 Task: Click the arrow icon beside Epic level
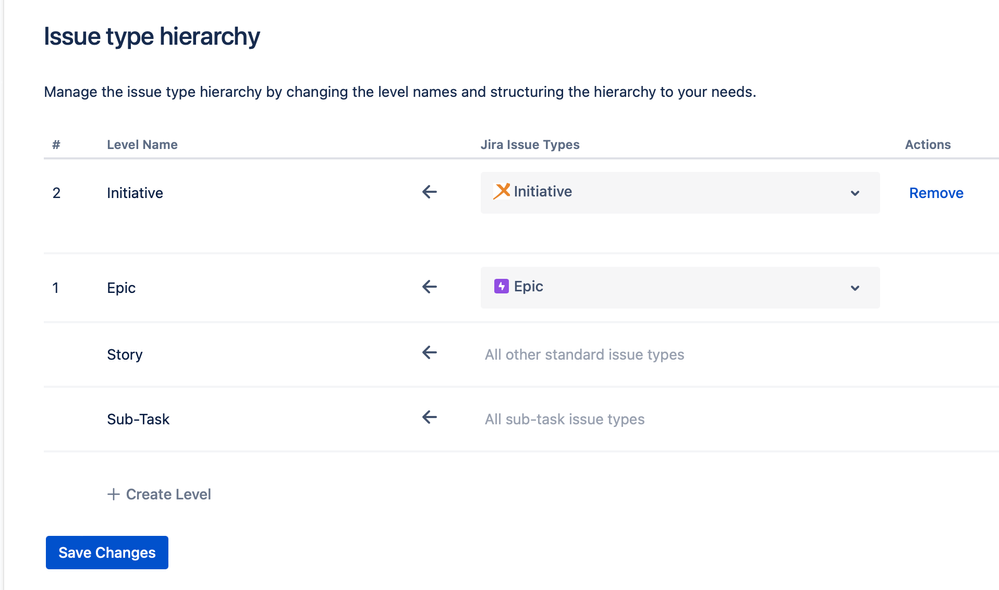429,287
